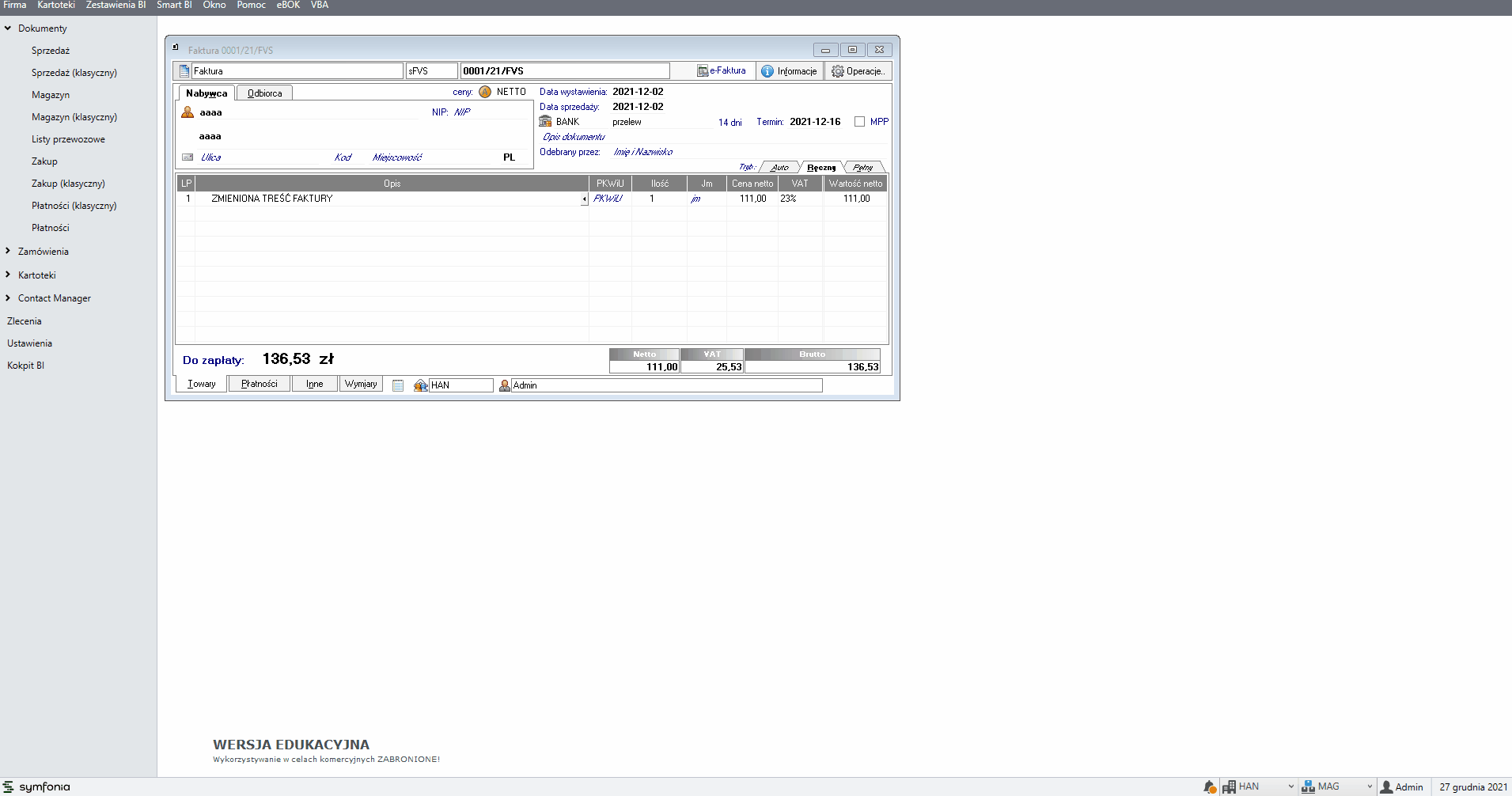The image size is (1512, 796).
Task: Select the Pełny mode tab
Action: [x=862, y=168]
